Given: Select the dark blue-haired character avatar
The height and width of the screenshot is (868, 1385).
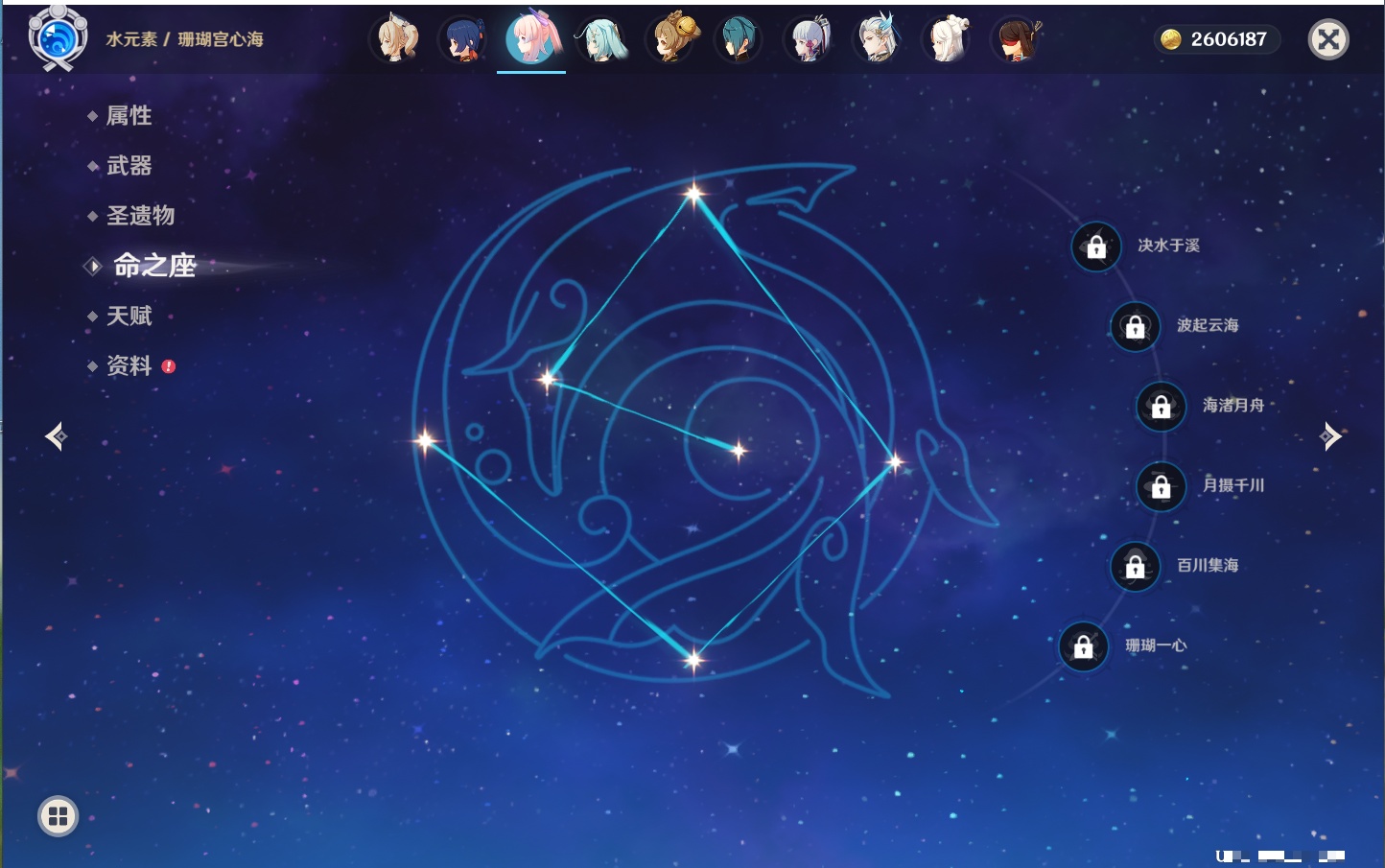Looking at the screenshot, I should coord(463,39).
